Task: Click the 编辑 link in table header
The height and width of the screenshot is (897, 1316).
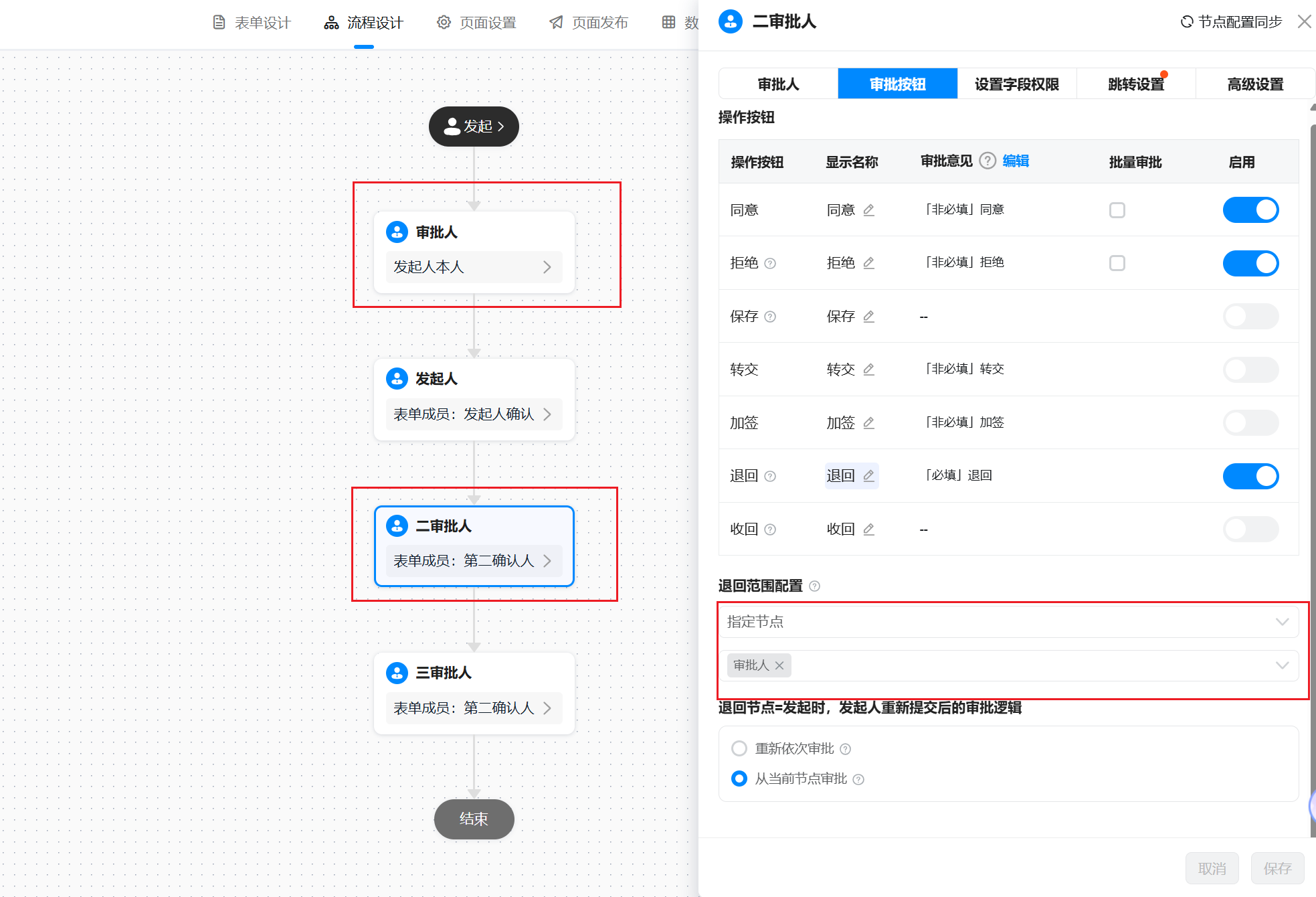Action: click(1015, 161)
